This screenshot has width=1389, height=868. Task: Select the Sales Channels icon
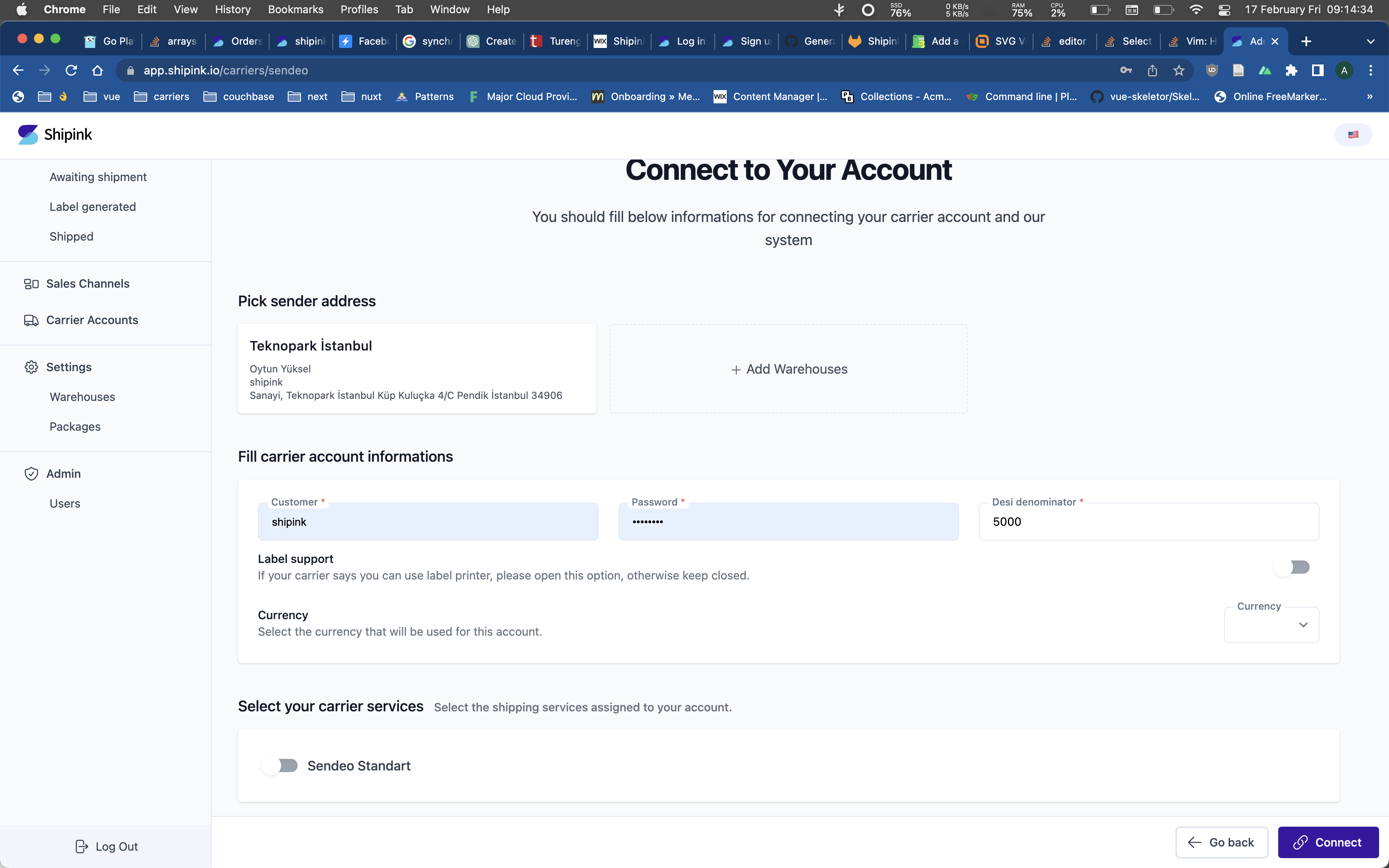31,283
